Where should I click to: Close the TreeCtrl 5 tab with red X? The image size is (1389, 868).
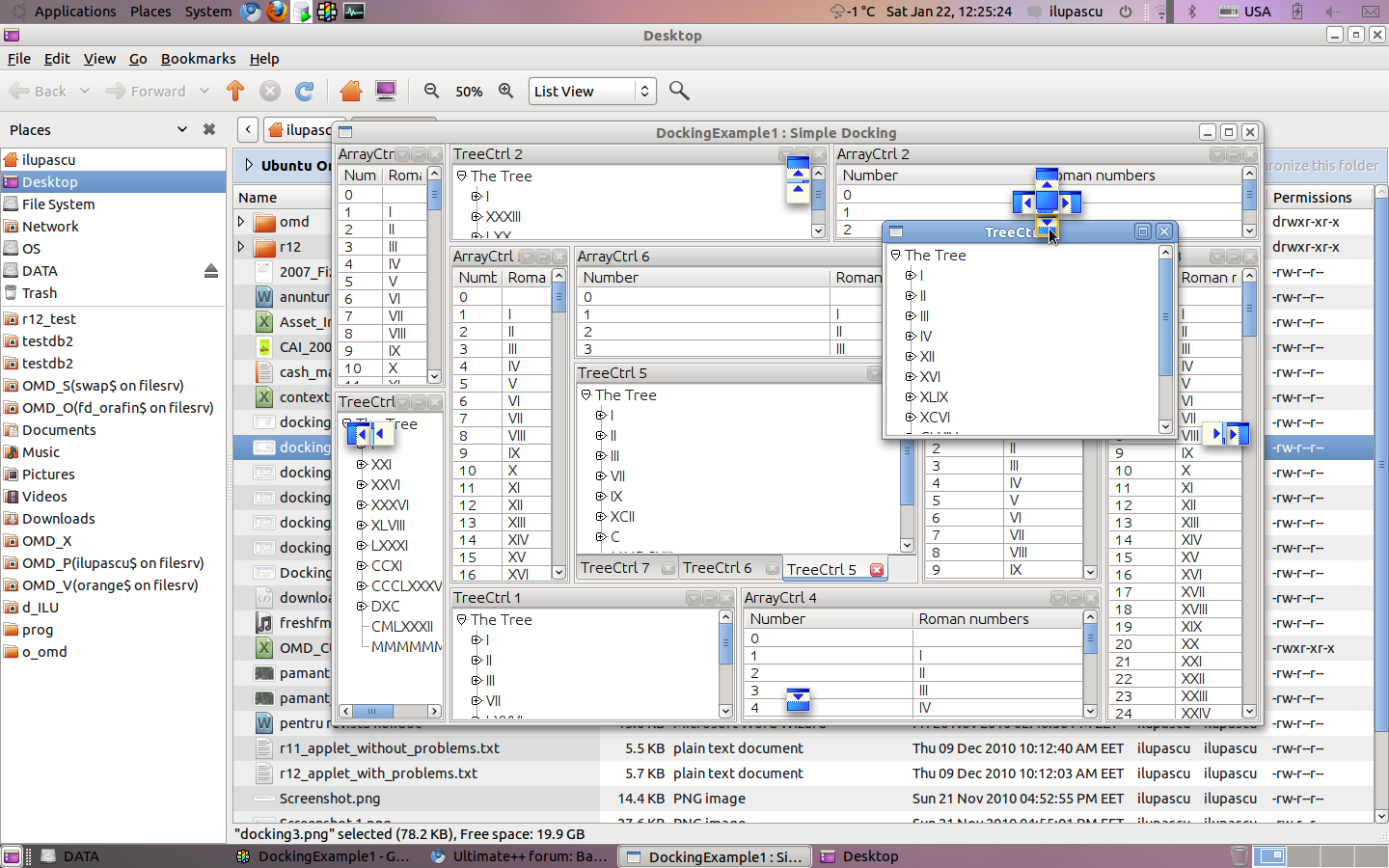pos(877,570)
